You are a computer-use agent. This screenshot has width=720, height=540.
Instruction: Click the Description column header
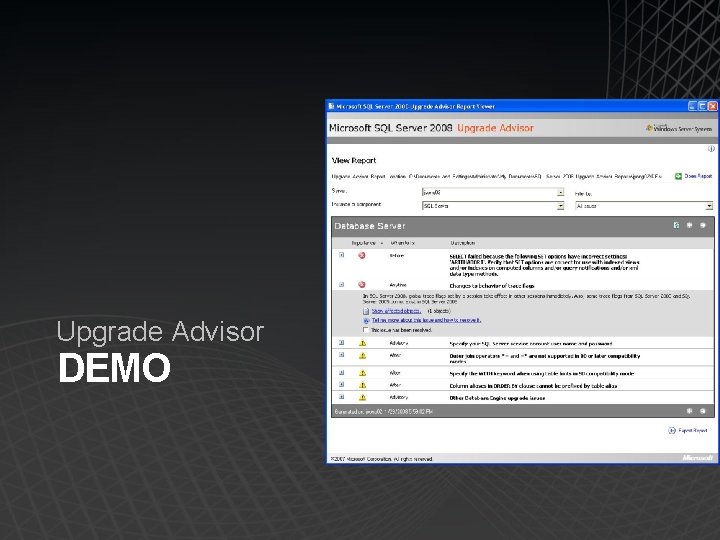coord(462,243)
